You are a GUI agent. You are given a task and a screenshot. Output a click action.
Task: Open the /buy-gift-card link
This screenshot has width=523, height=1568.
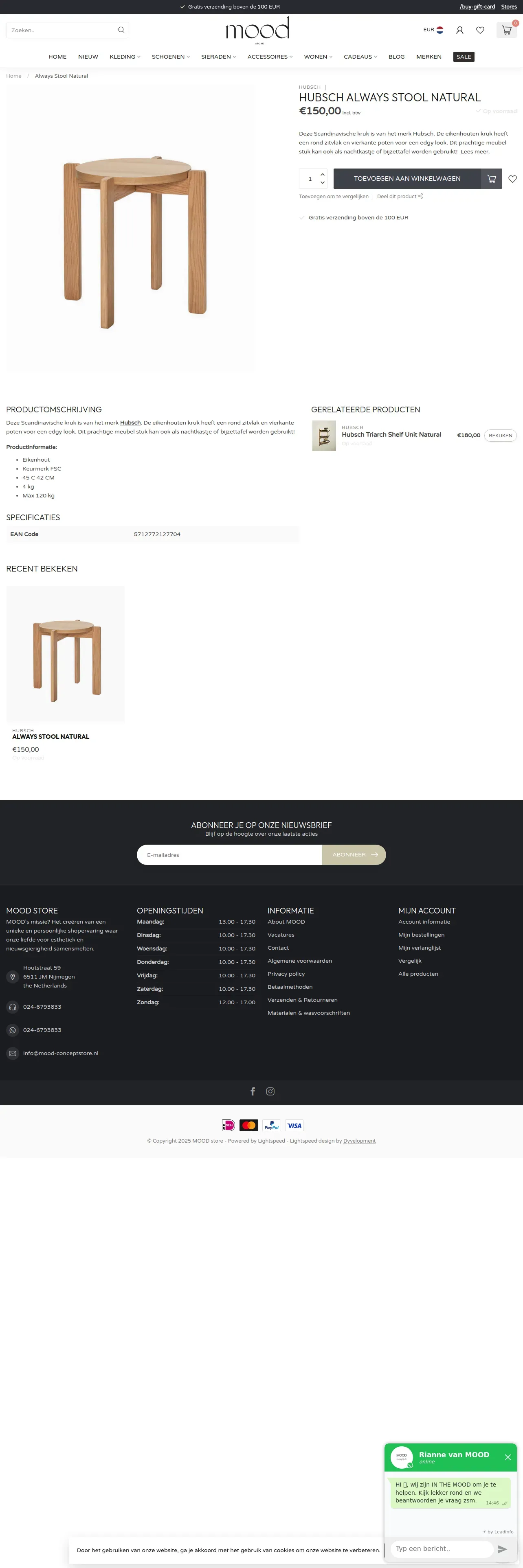[x=477, y=7]
